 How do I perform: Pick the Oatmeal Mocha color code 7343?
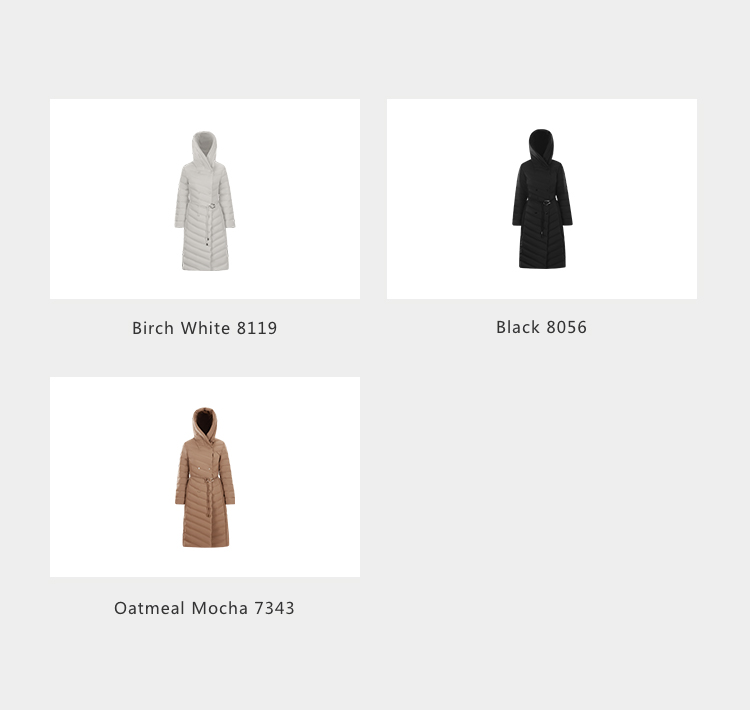pyautogui.click(x=275, y=608)
